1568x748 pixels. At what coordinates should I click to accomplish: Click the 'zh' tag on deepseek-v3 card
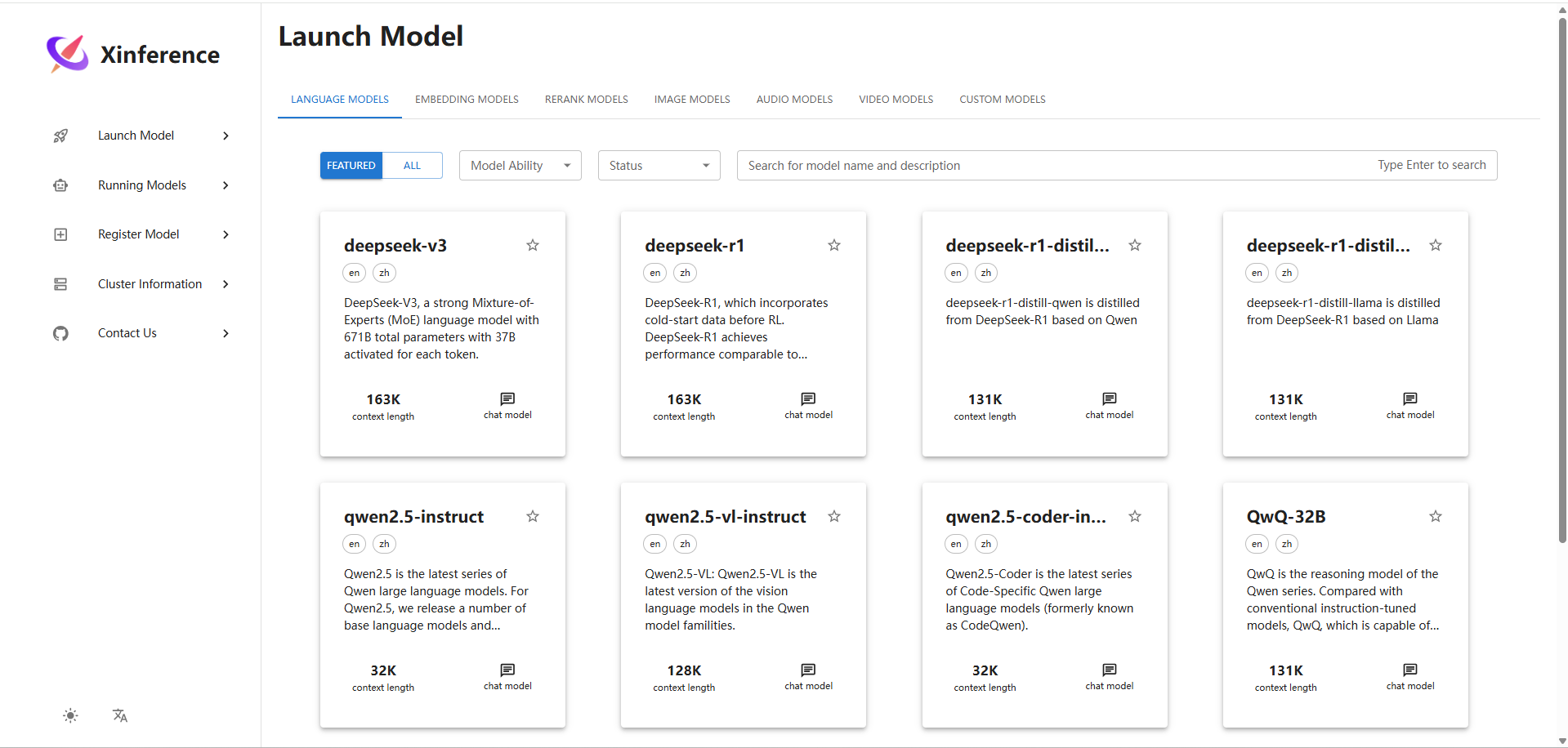(384, 273)
